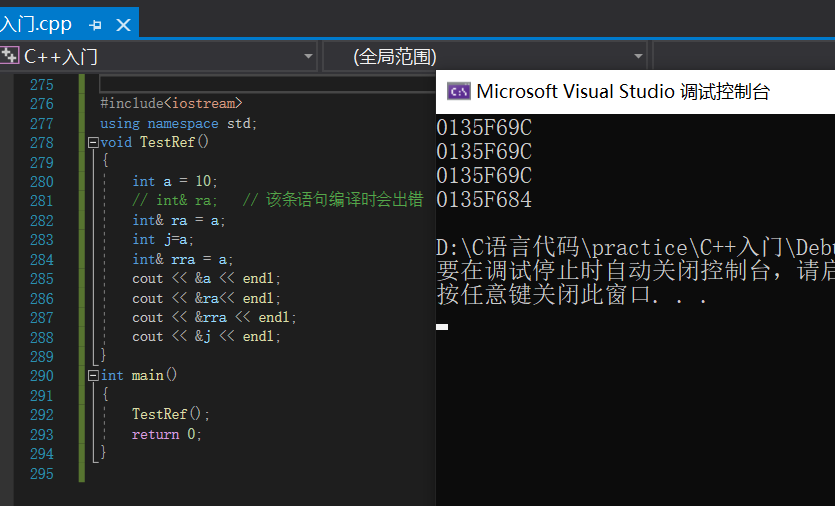Open the C++入门 project dropdown

(308, 56)
